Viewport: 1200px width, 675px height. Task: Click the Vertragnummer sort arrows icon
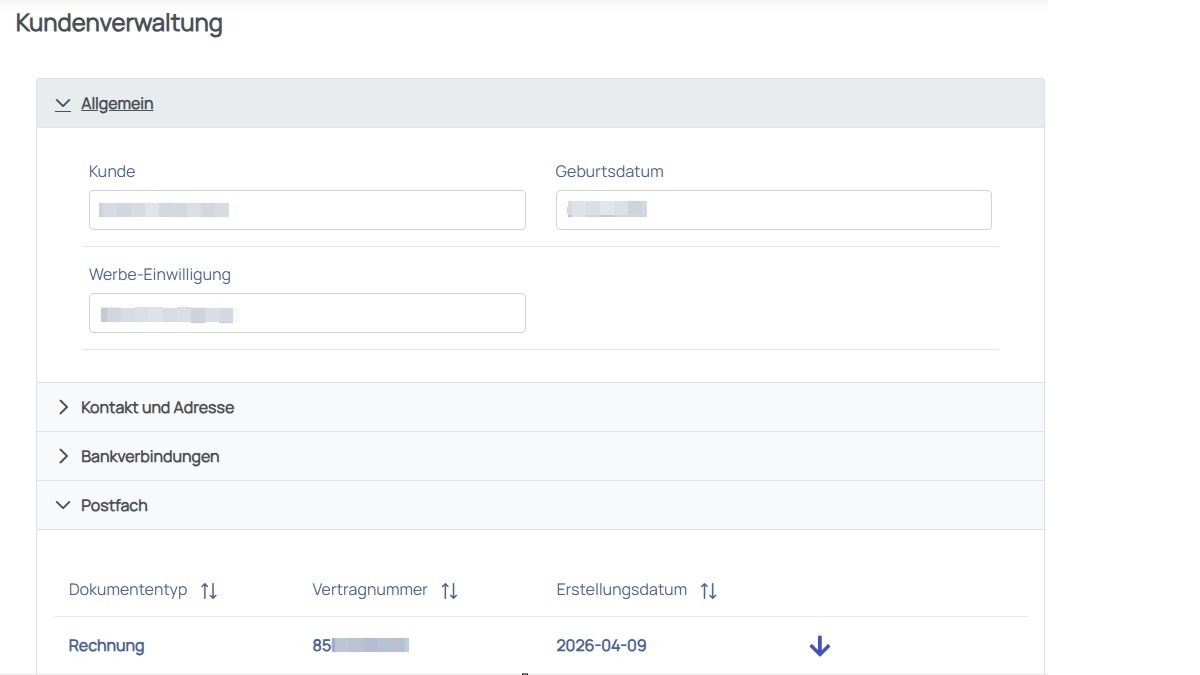point(449,591)
